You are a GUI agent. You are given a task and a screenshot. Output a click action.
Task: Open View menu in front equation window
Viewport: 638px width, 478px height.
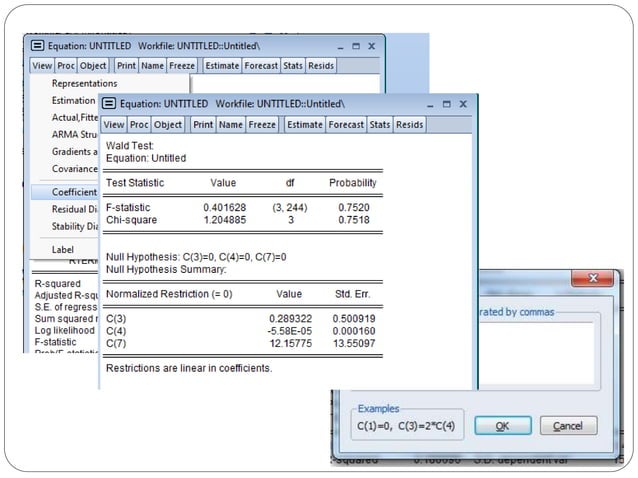113,125
